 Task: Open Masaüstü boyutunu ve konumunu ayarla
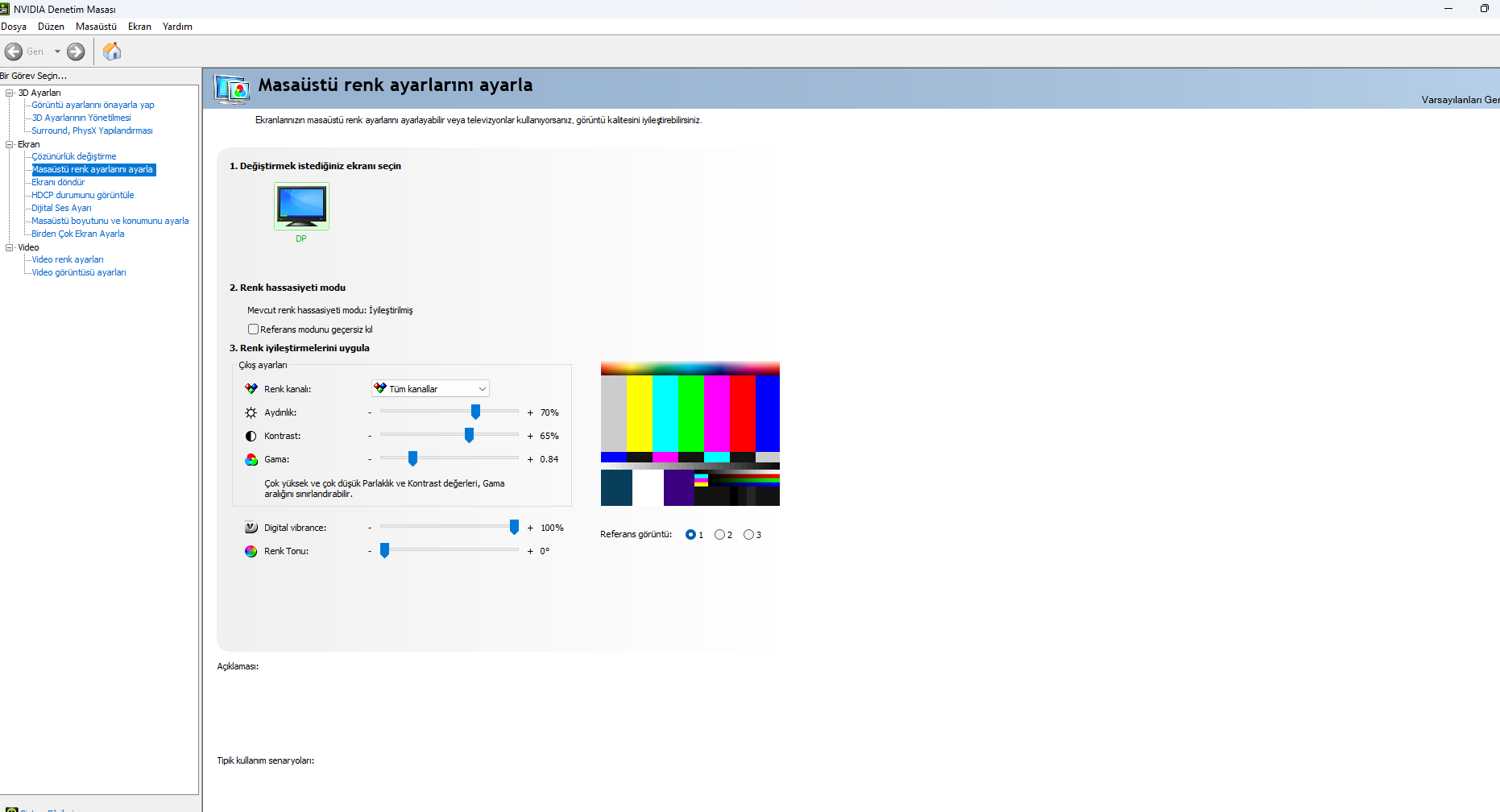pos(110,221)
